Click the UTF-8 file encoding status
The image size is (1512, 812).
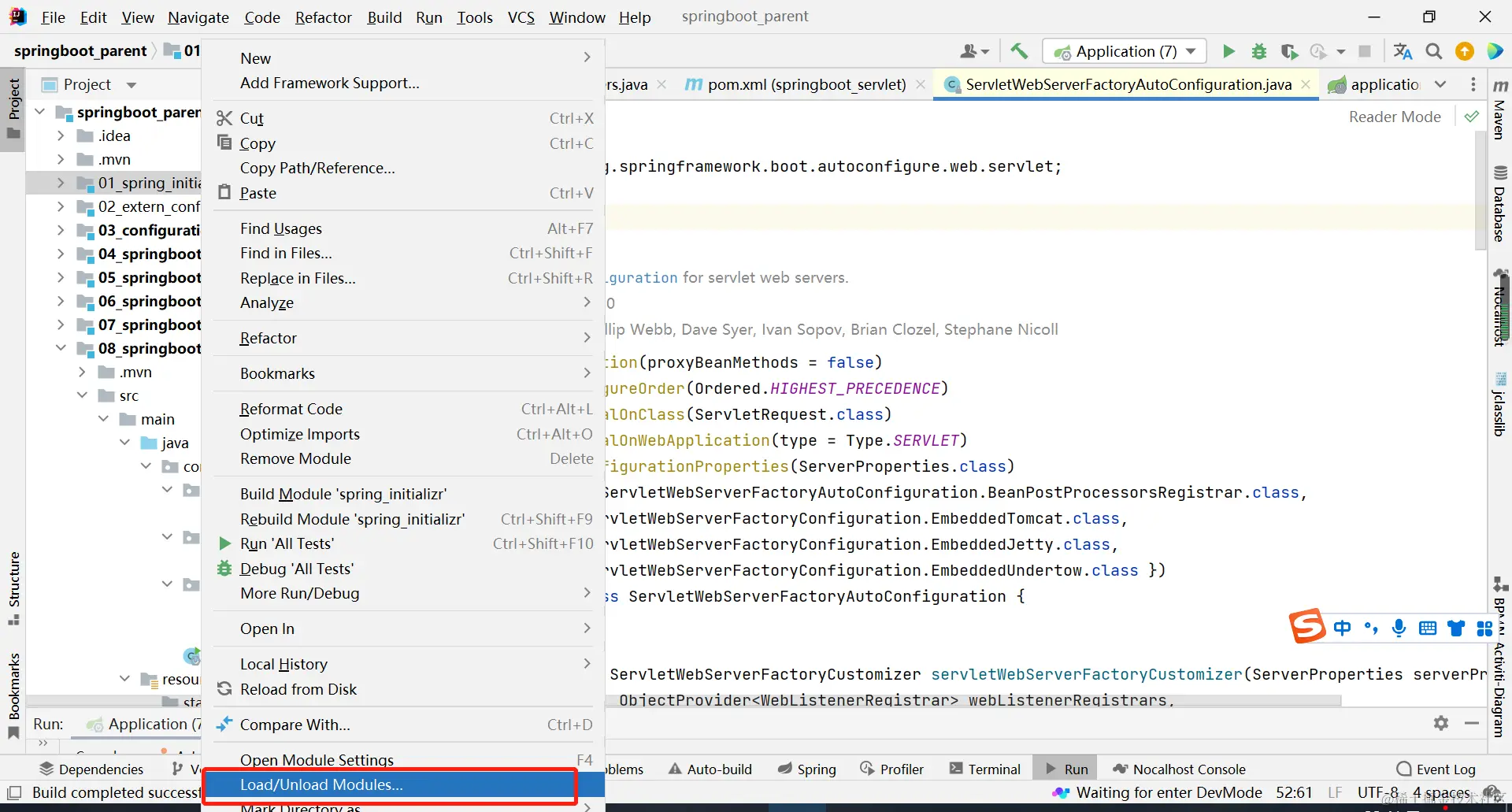point(1377,792)
